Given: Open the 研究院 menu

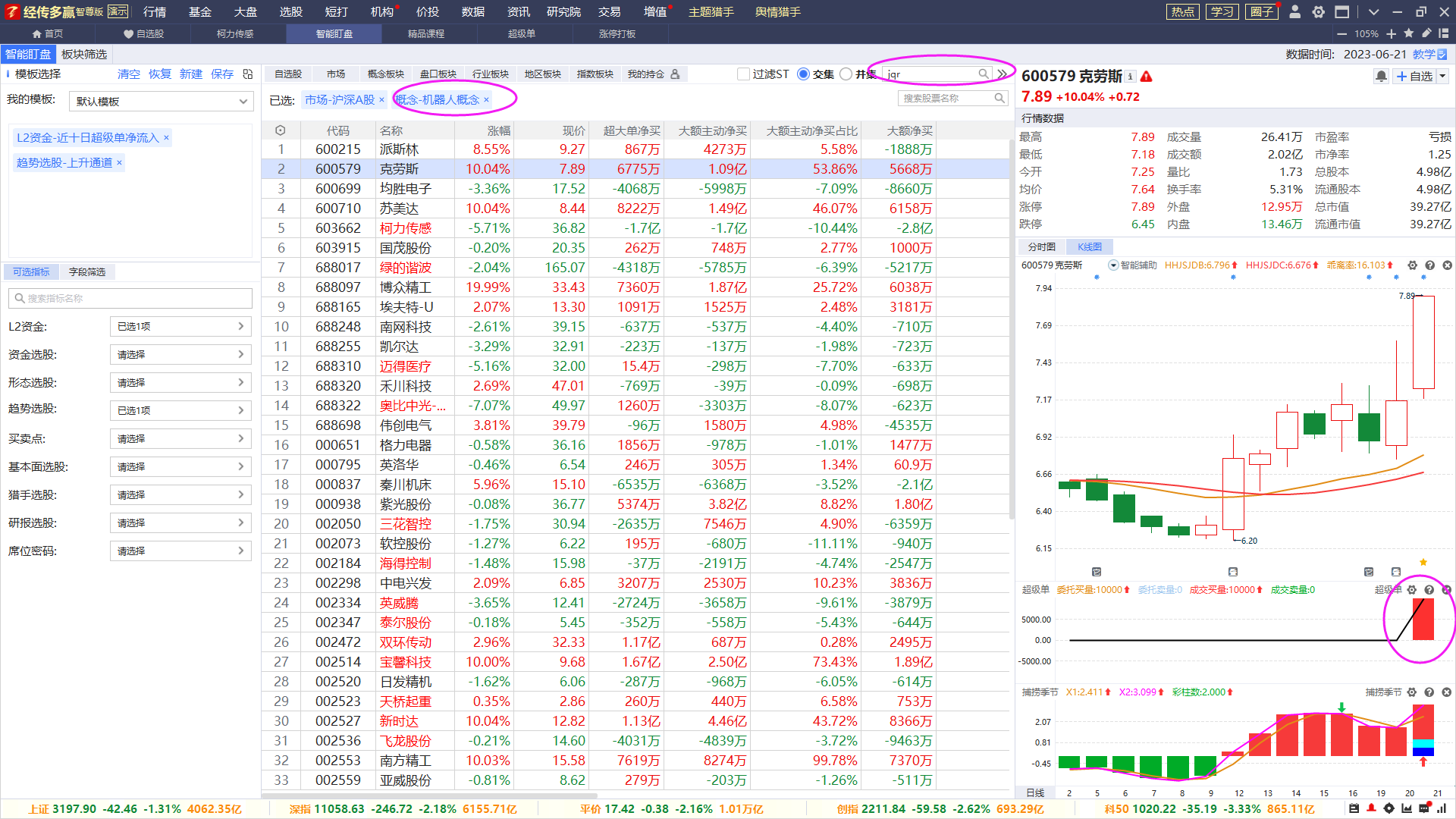Looking at the screenshot, I should [563, 11].
